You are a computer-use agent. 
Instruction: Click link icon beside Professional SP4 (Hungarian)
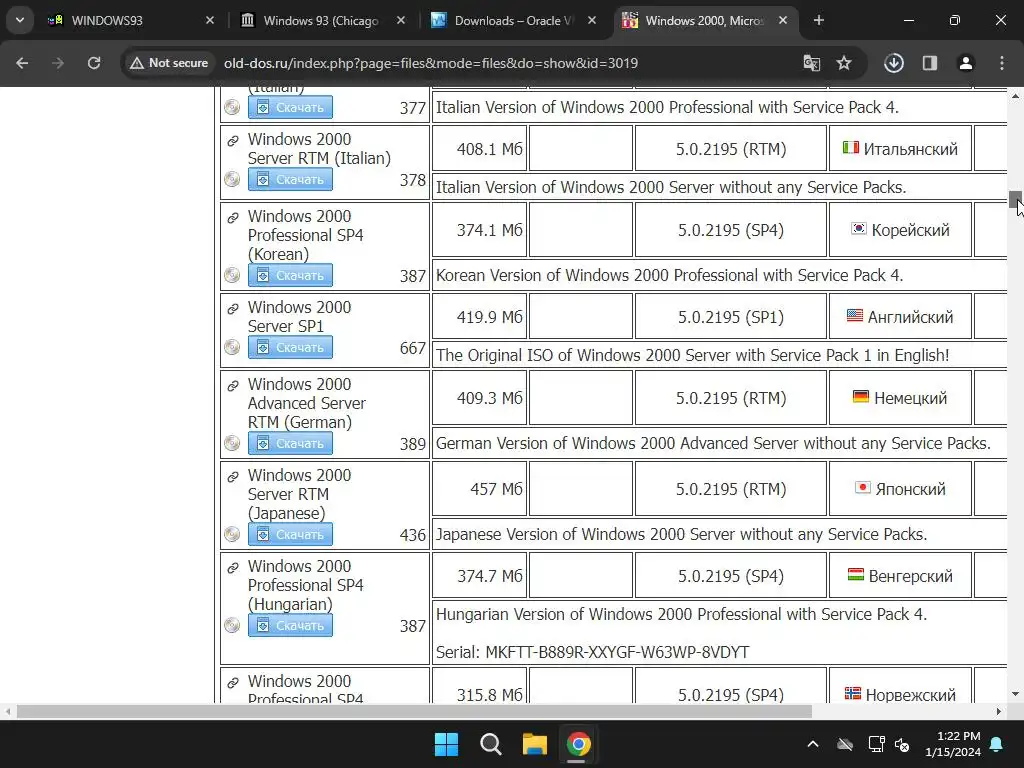[x=232, y=568]
